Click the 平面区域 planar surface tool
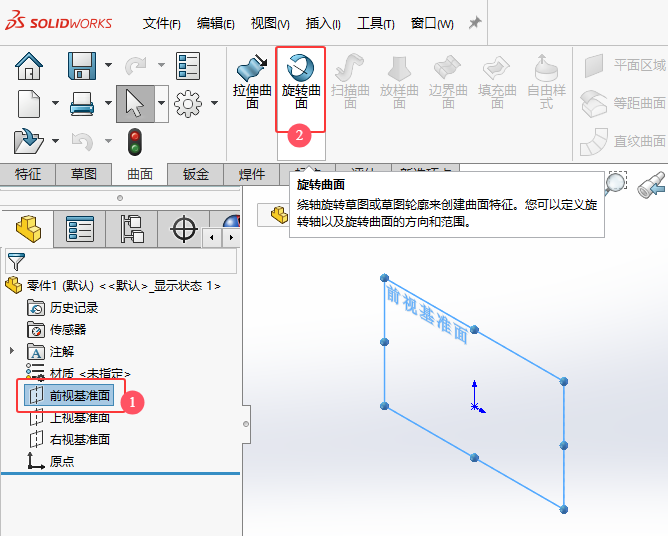 point(624,66)
